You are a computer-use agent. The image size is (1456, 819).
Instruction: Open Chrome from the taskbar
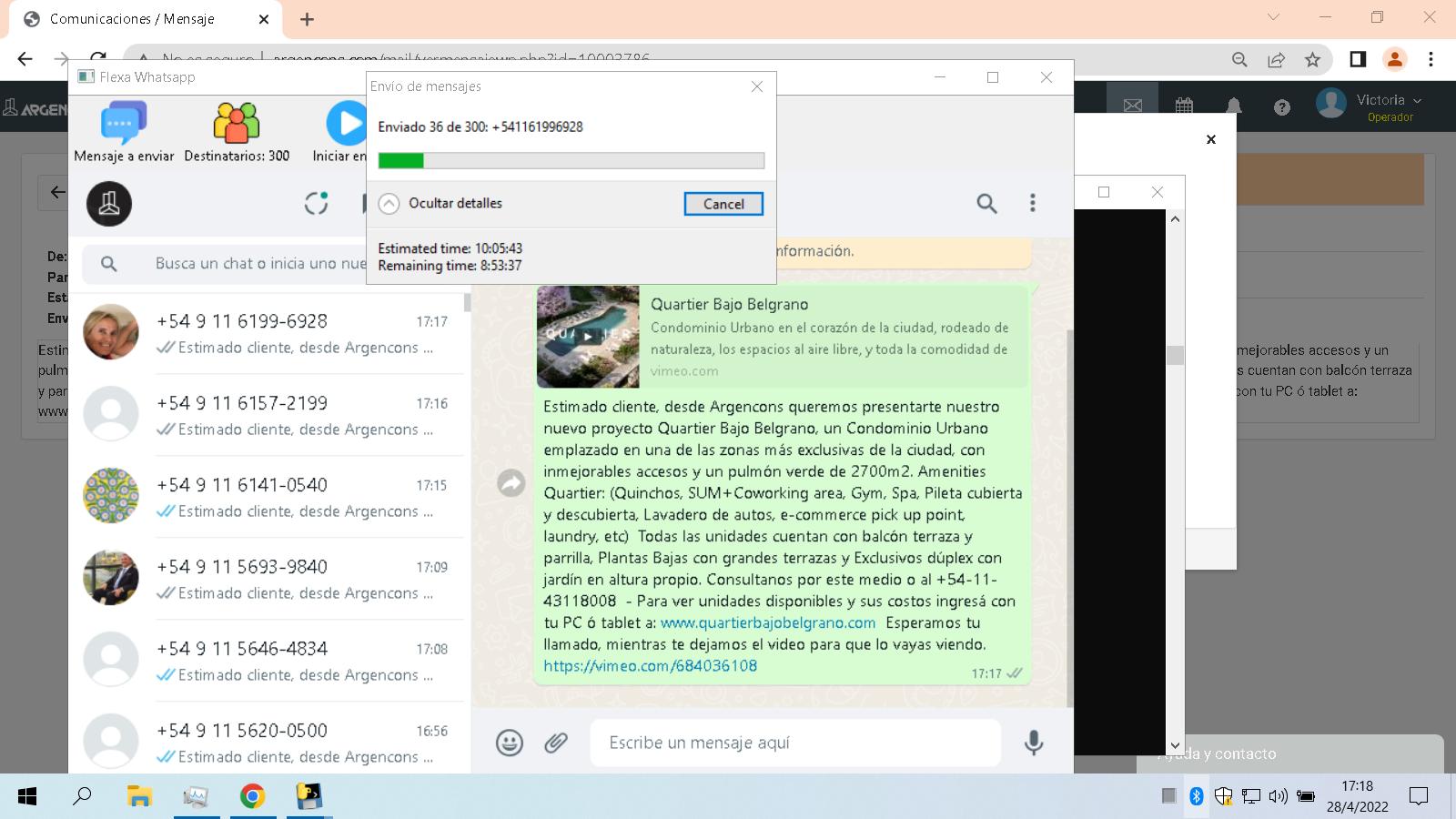(x=252, y=796)
